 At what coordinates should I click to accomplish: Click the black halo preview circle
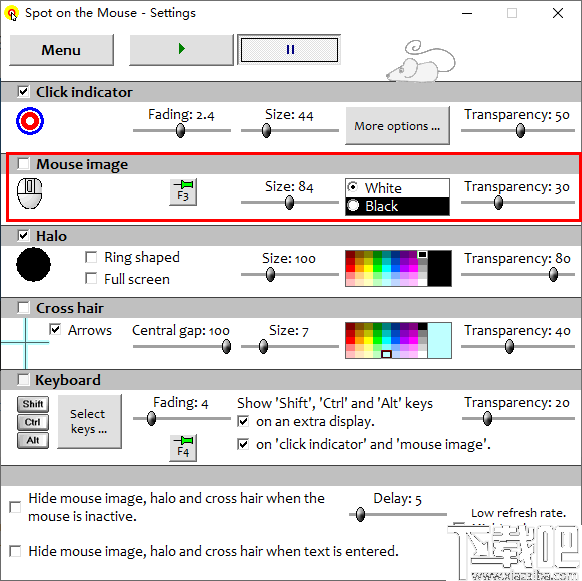click(33, 264)
